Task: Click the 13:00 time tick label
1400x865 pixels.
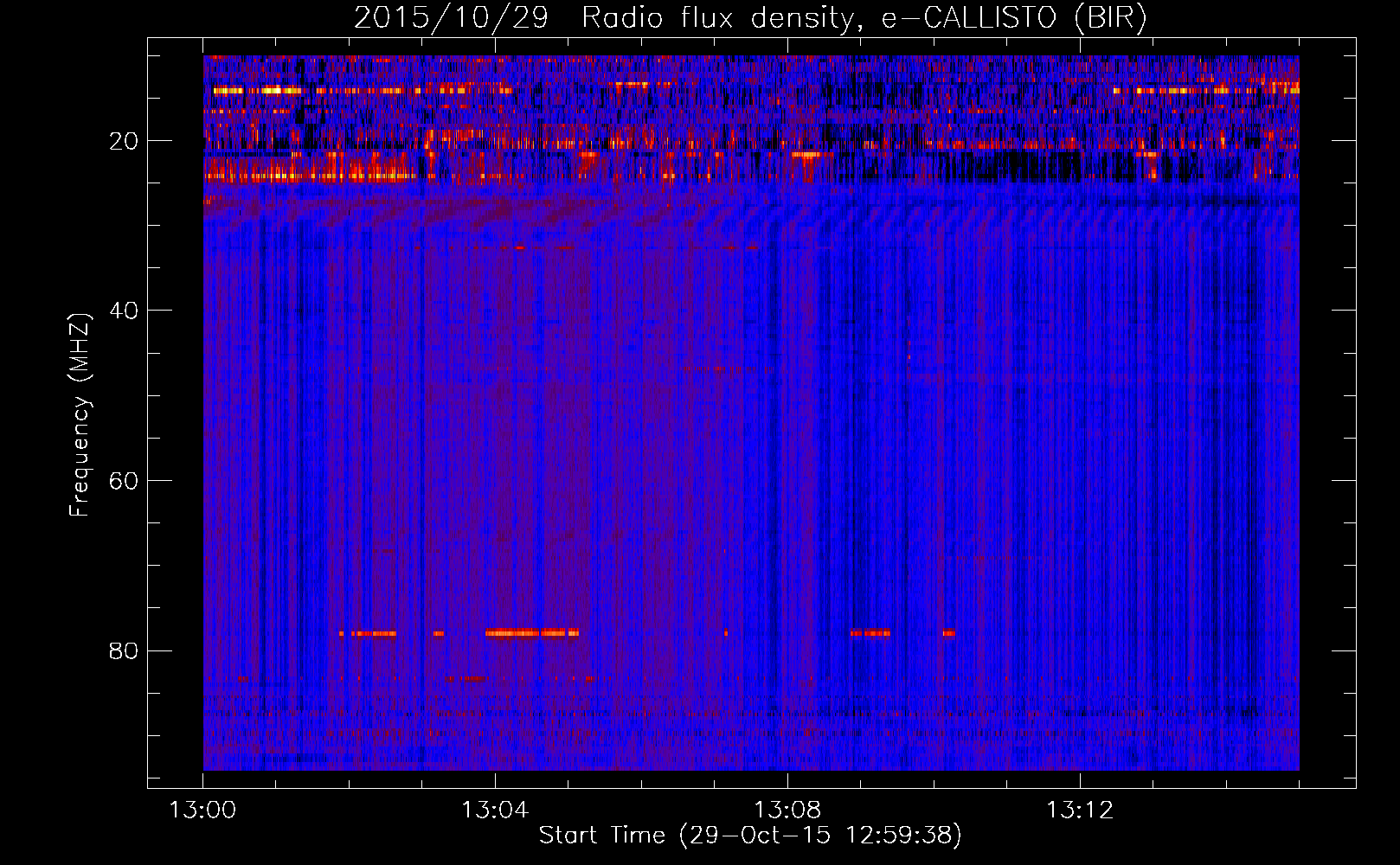Action: tap(202, 811)
